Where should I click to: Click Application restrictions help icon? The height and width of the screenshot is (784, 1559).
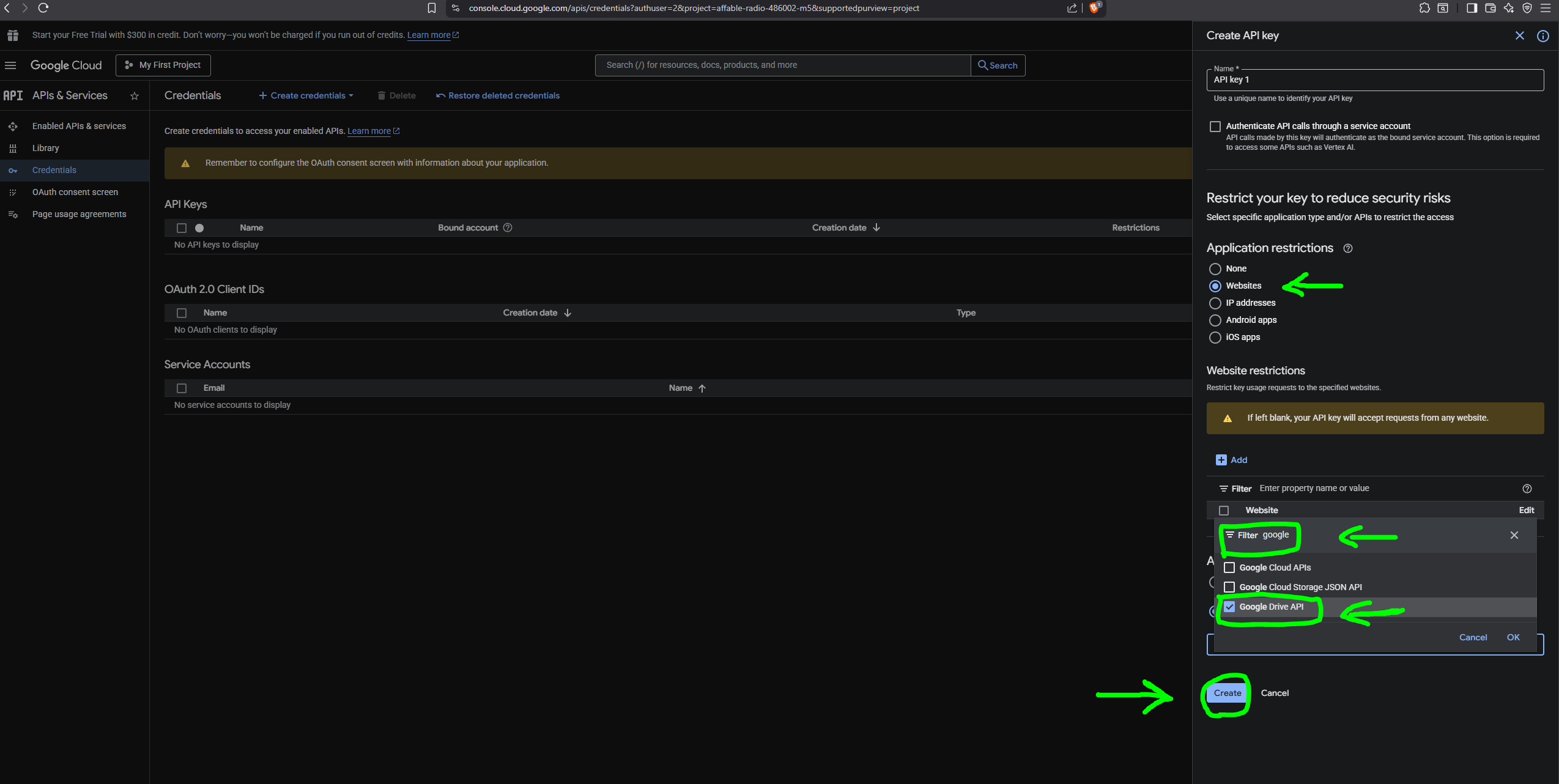1347,248
